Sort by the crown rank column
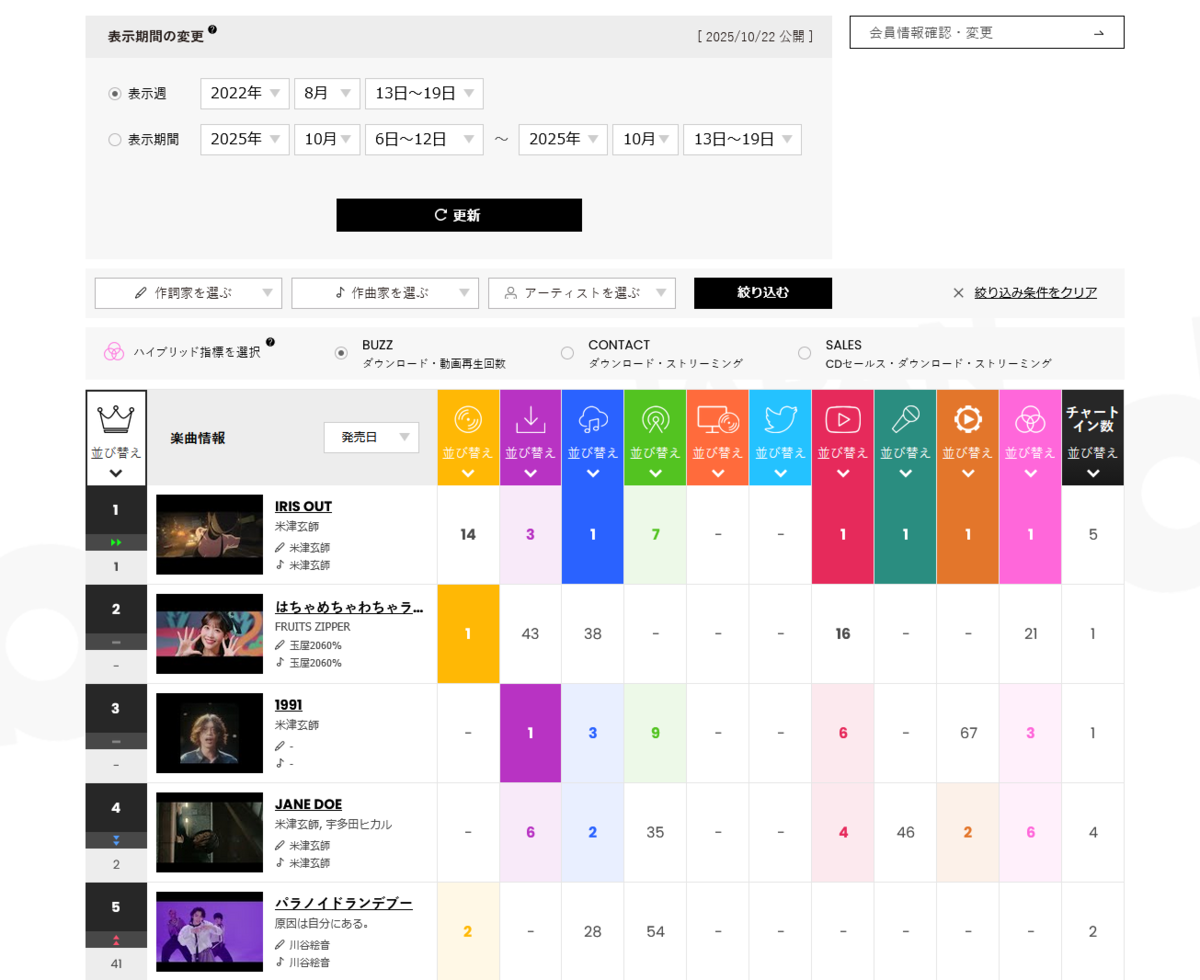Image resolution: width=1200 pixels, height=980 pixels. point(116,438)
